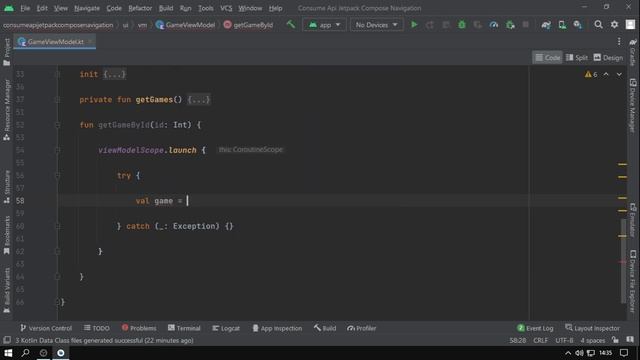Expand the folded getGames function body
Screen dimensions: 640x360
pos(199,100)
